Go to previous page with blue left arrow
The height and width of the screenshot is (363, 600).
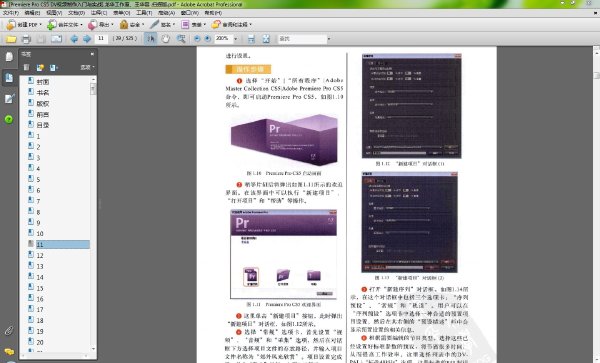74,39
